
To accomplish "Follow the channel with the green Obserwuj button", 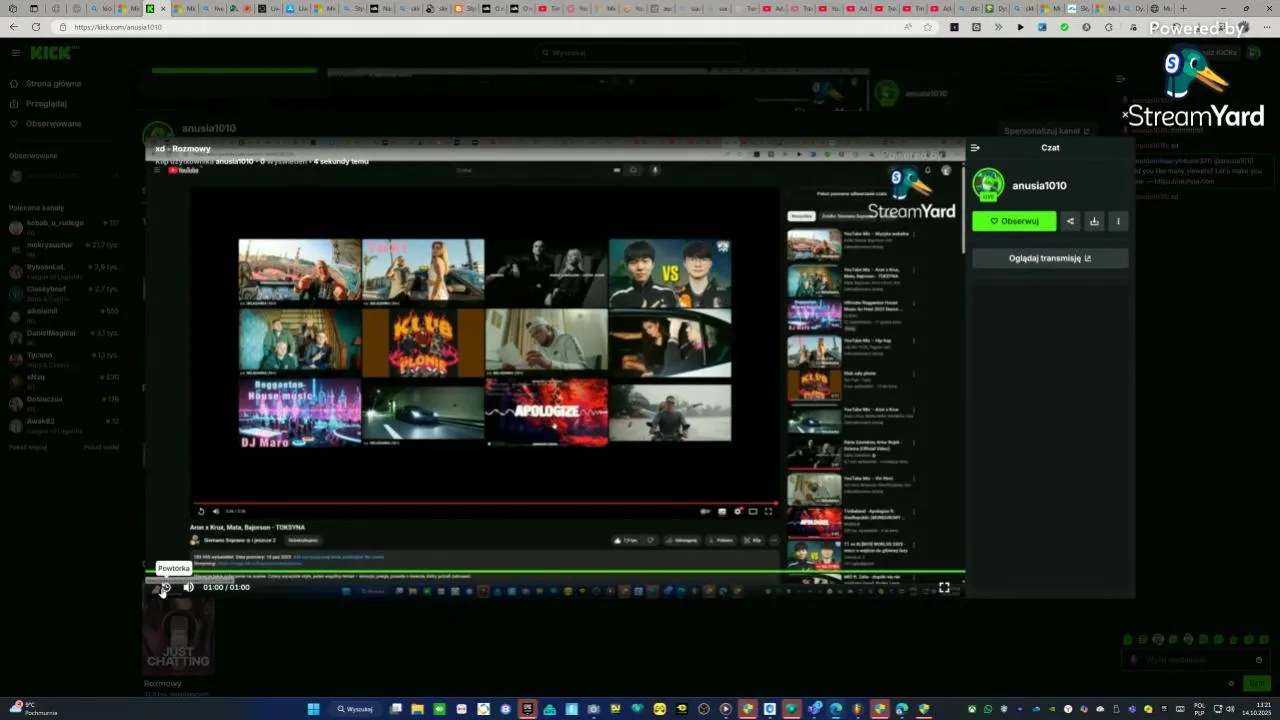I will (x=1014, y=221).
